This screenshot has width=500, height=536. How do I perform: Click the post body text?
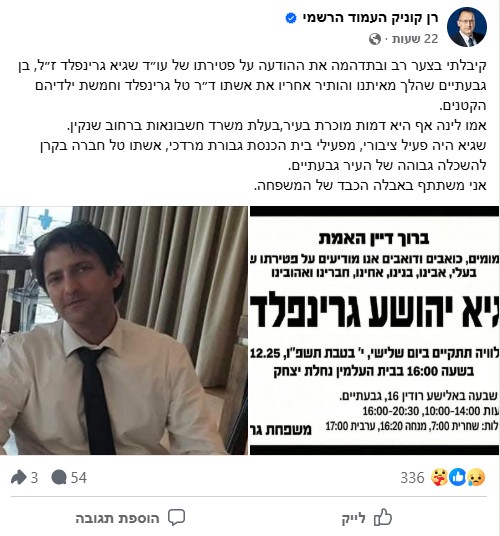pos(252,125)
